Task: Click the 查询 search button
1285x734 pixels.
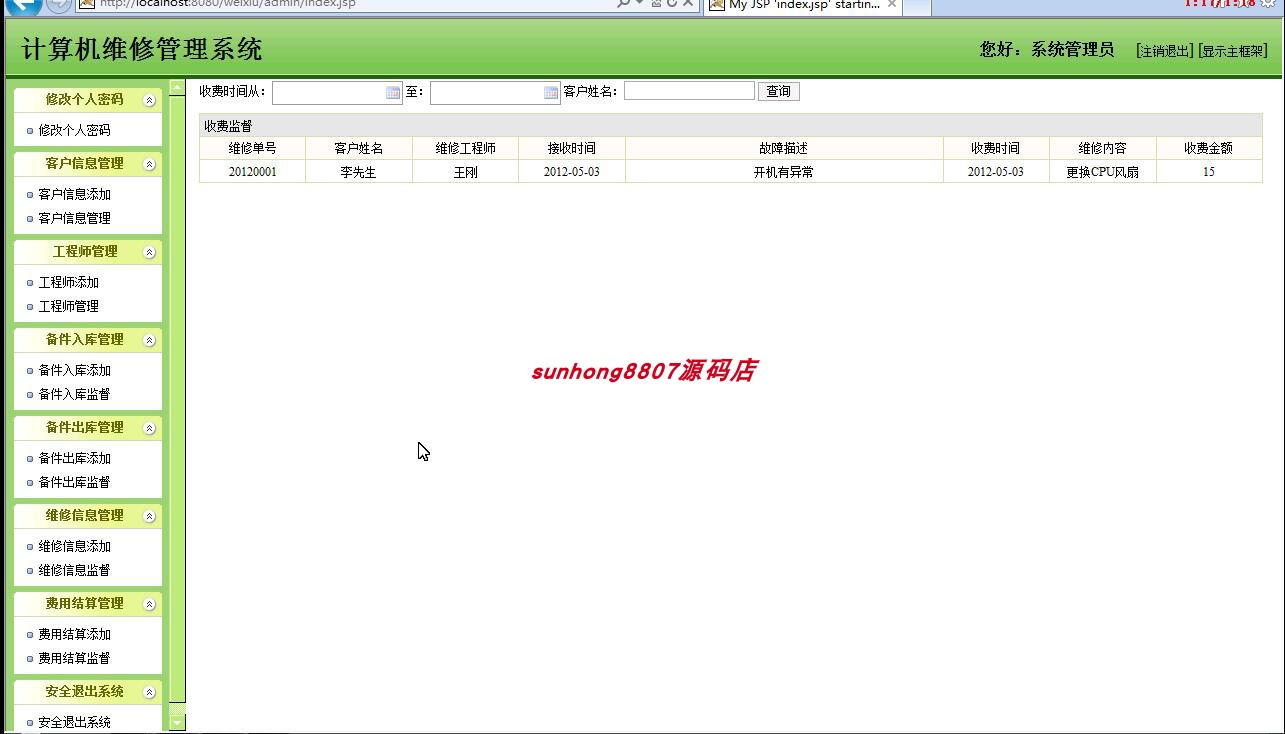Action: 778,92
